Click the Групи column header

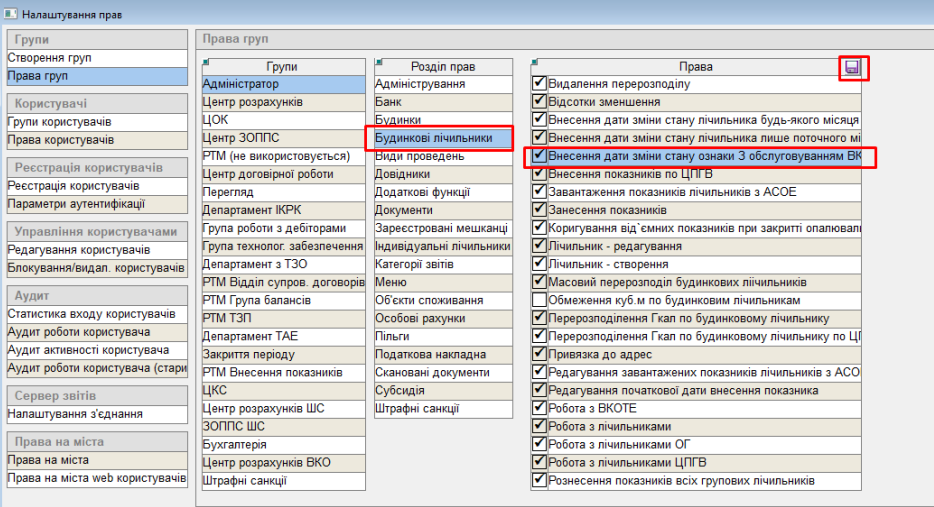283,67
